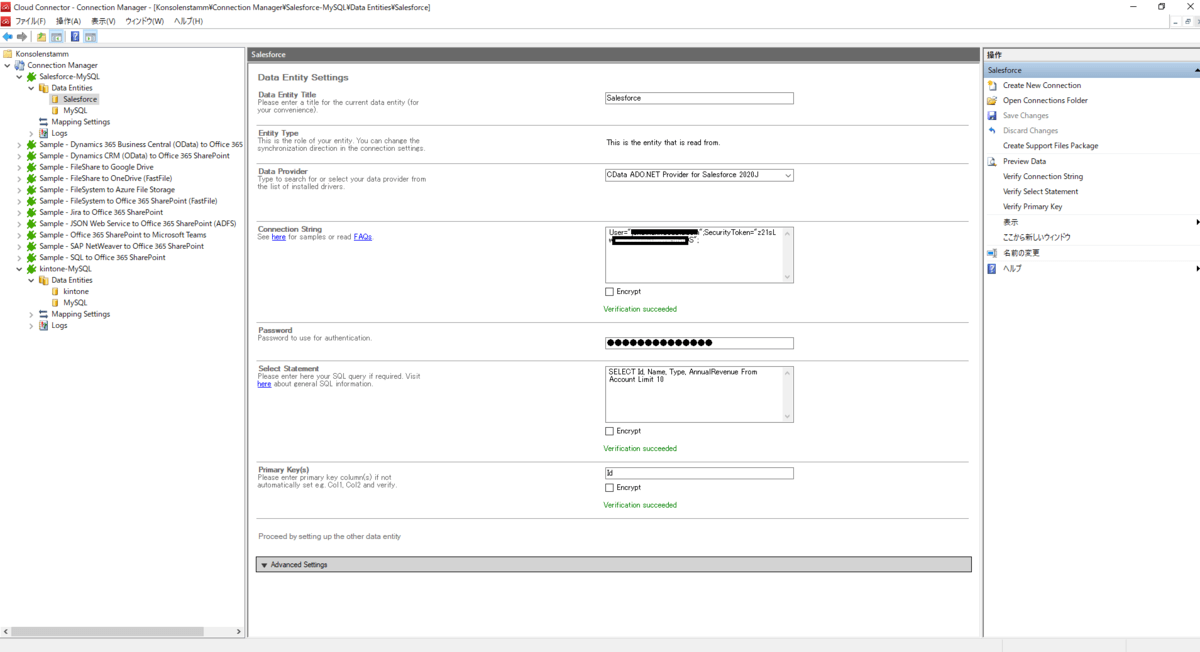Click the Create New Connection icon
Viewport: 1200px width, 652px height.
coord(992,85)
